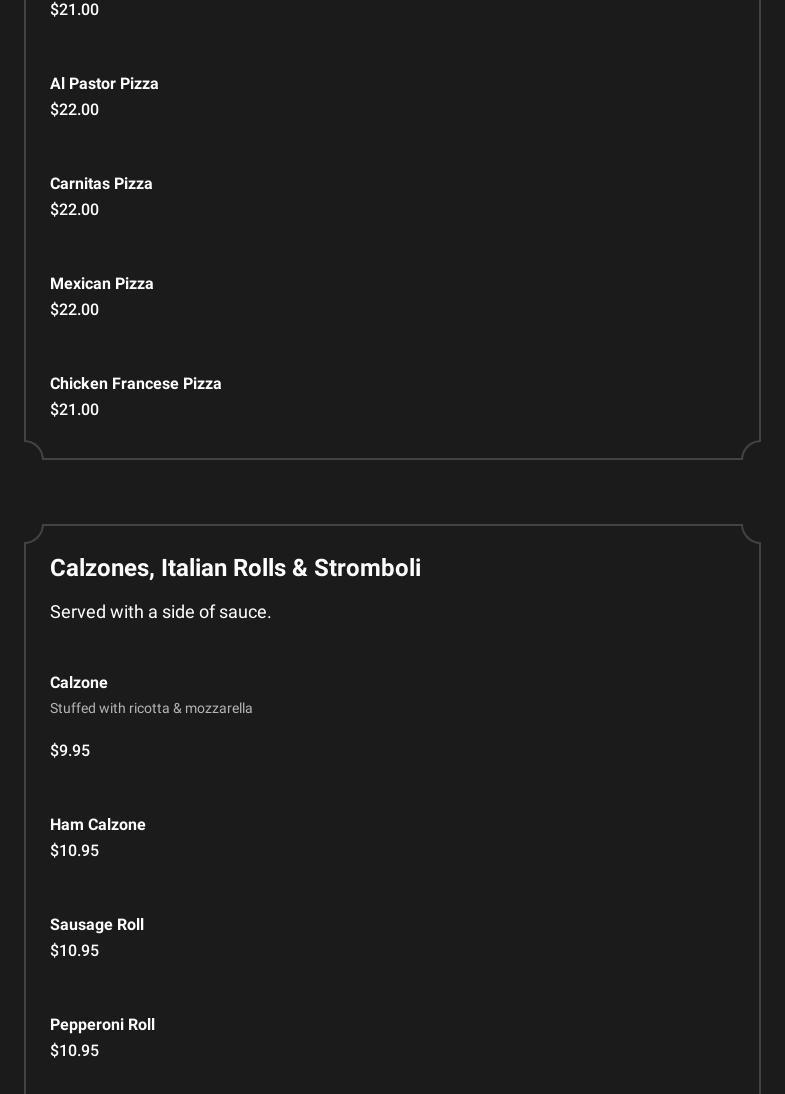Click the $21.00 price above Al Pastor Pizza
The width and height of the screenshot is (785, 1094).
(74, 10)
